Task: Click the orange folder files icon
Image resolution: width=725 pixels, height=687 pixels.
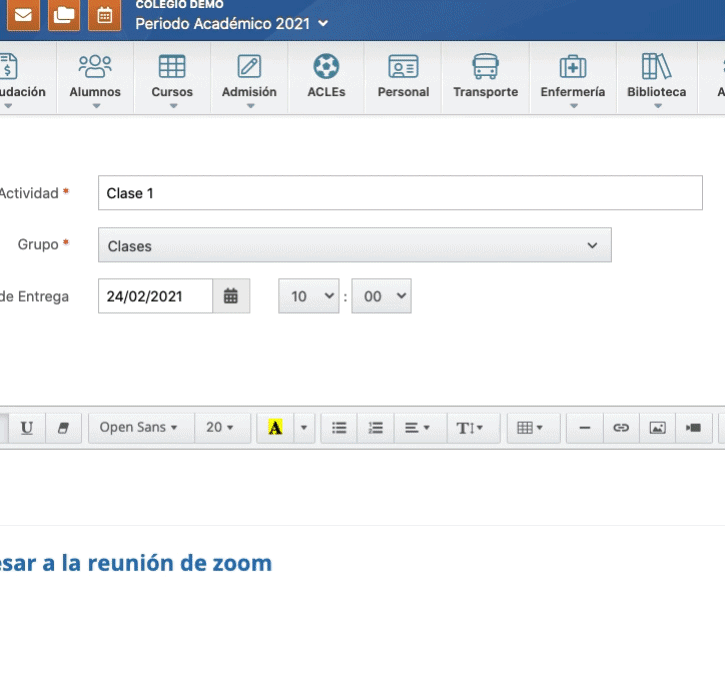Action: click(x=64, y=16)
